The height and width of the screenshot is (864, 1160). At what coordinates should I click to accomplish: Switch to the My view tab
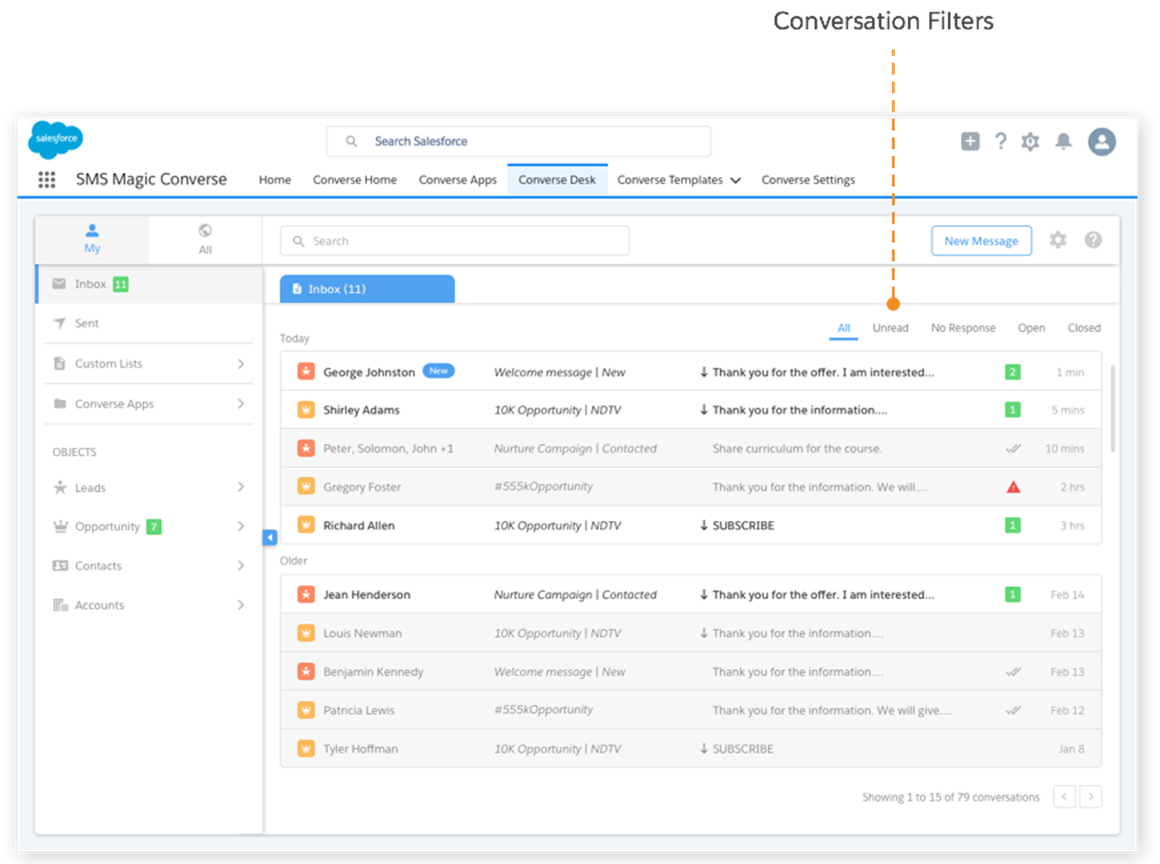(x=92, y=239)
